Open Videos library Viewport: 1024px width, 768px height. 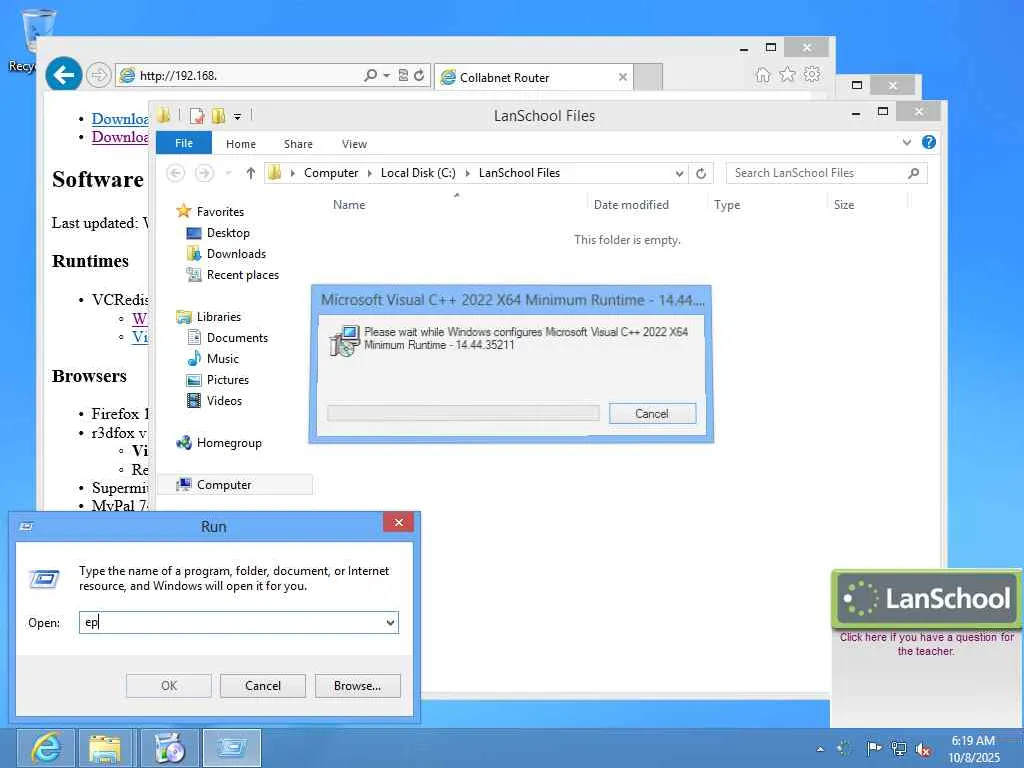point(224,401)
